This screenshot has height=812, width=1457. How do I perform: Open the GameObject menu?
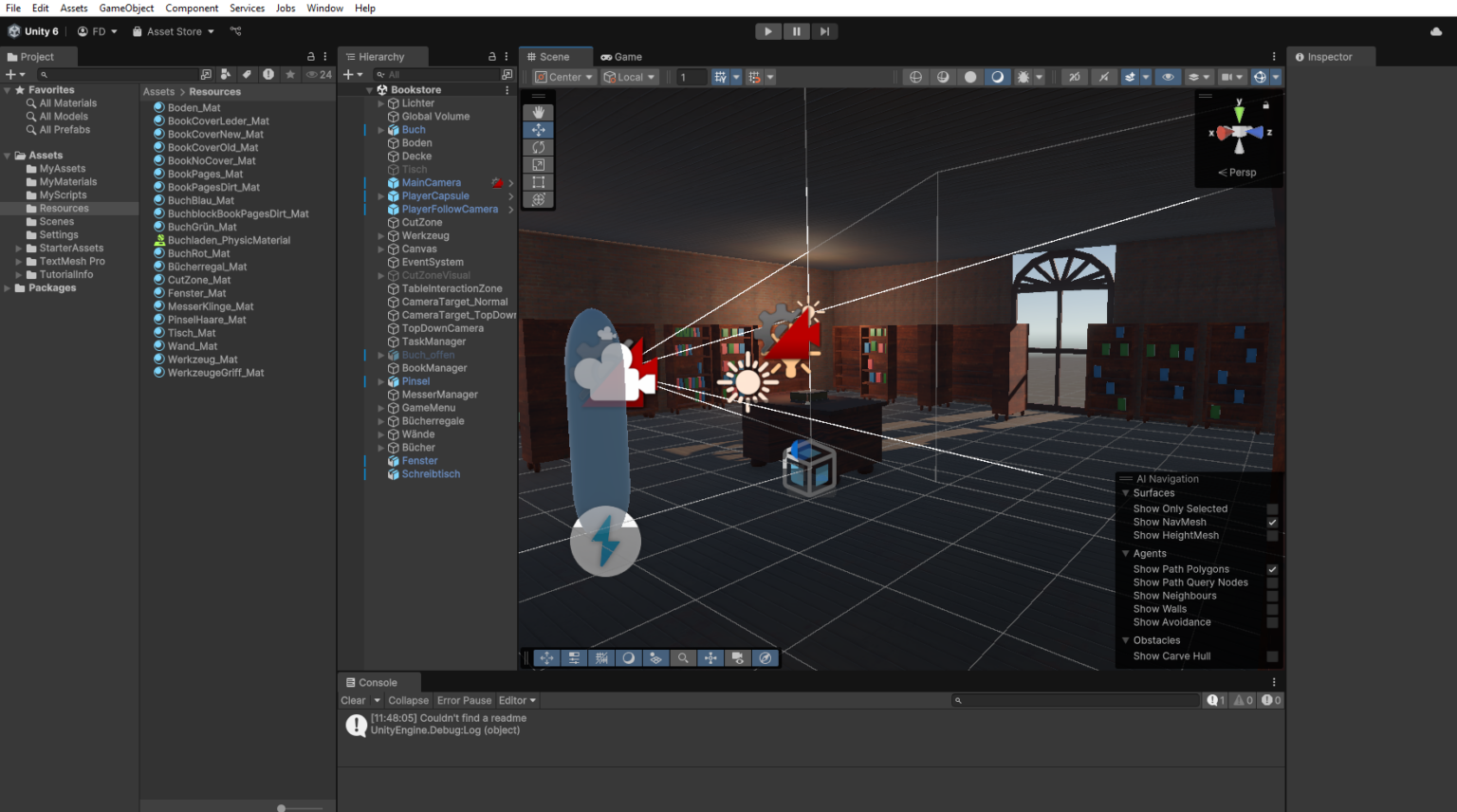point(125,8)
